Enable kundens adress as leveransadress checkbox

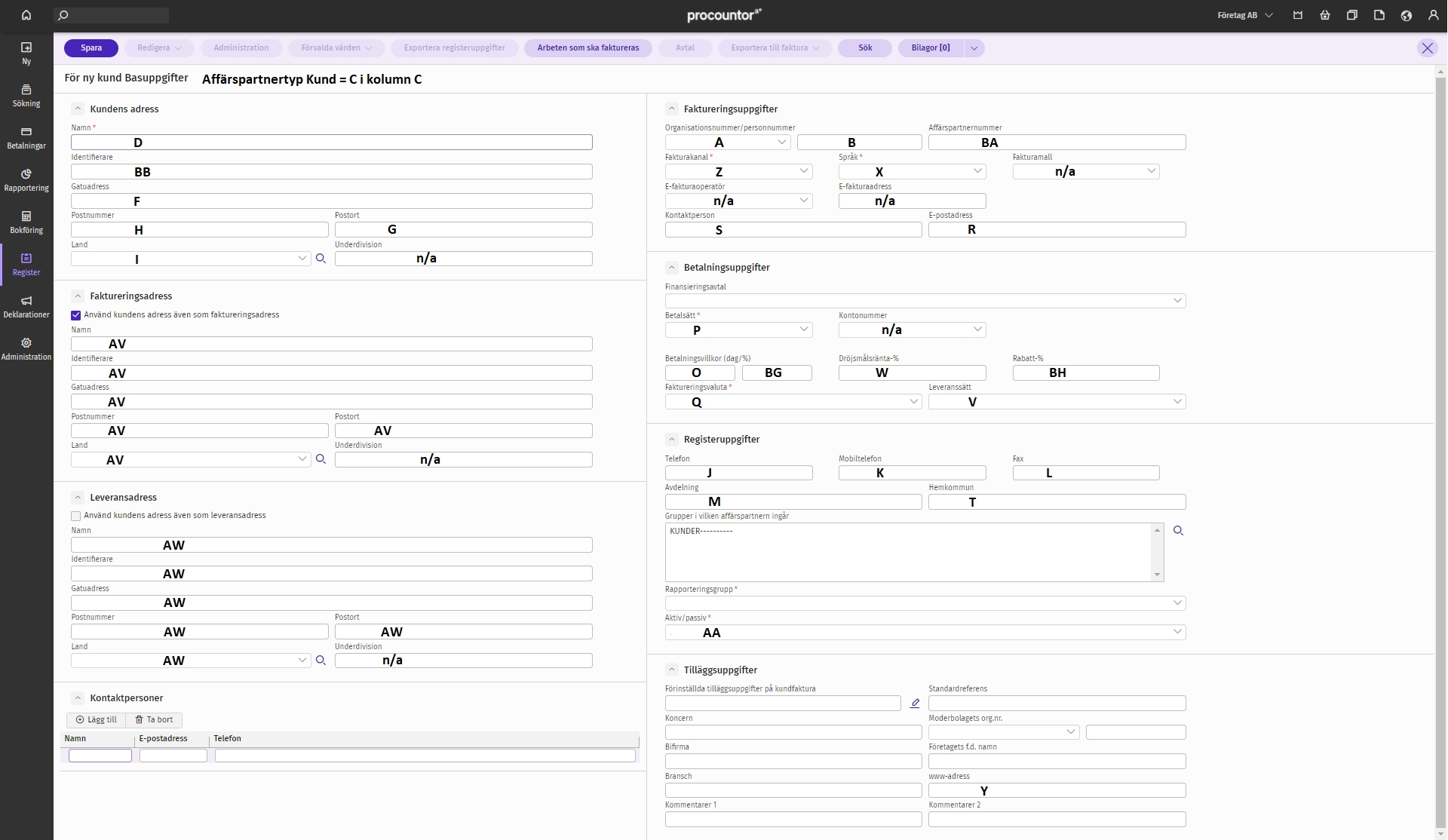[76, 516]
